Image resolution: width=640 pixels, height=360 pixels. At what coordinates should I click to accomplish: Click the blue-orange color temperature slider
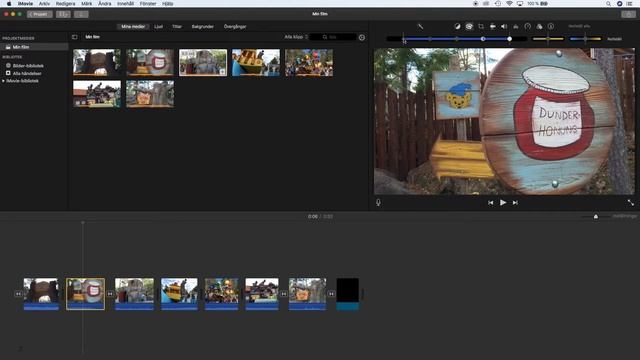585,39
